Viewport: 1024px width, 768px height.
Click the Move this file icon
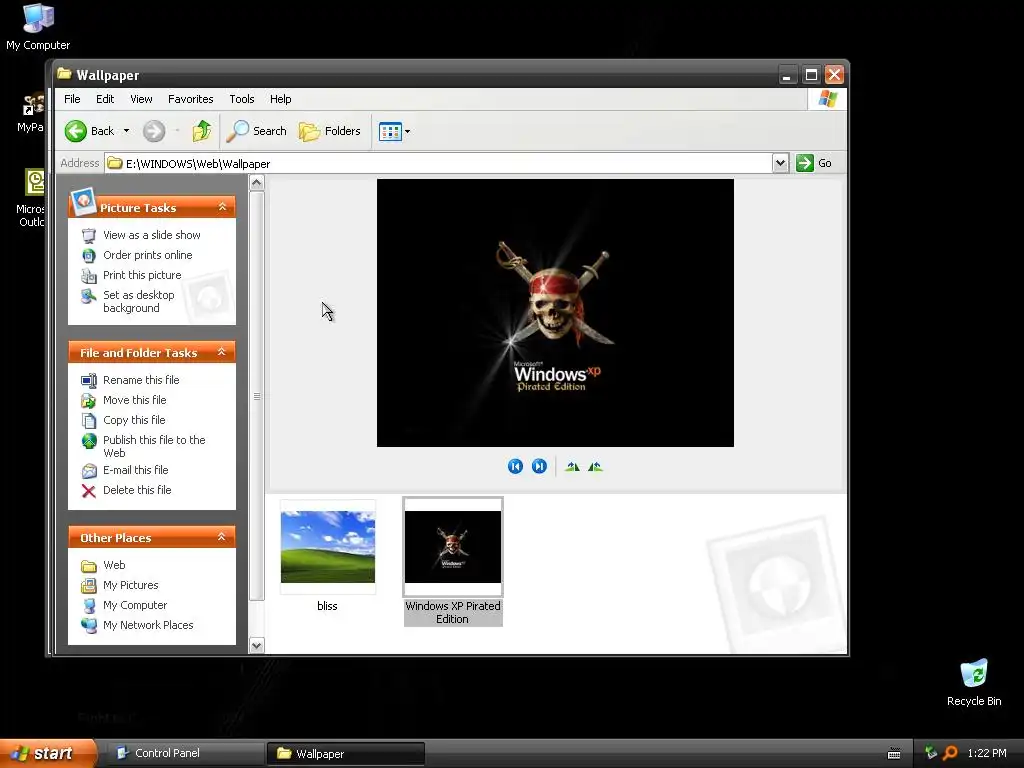[x=89, y=400]
